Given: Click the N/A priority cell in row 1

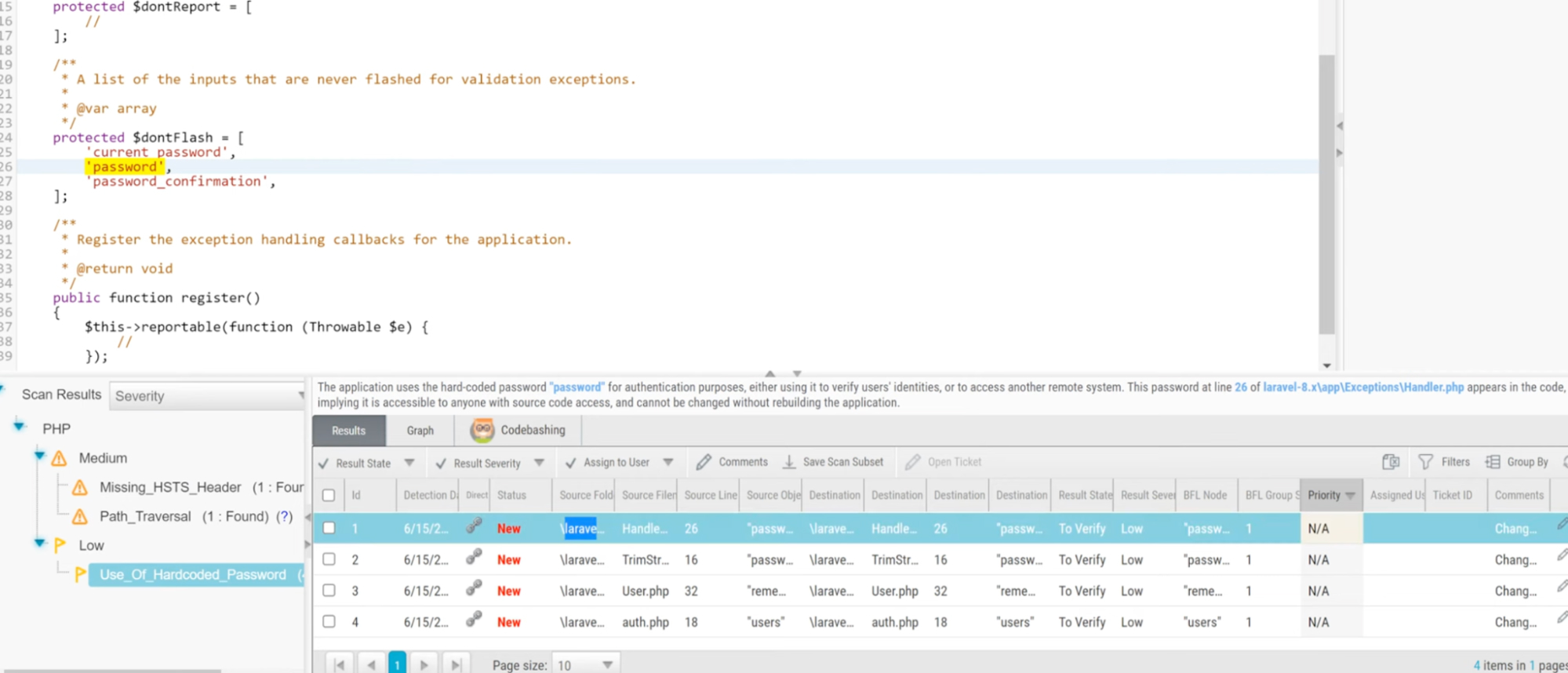Looking at the screenshot, I should click(x=1331, y=529).
